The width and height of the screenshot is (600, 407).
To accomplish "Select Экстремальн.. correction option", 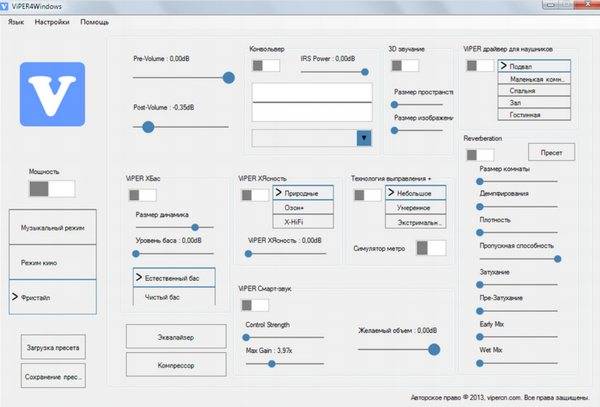I will 416,221.
